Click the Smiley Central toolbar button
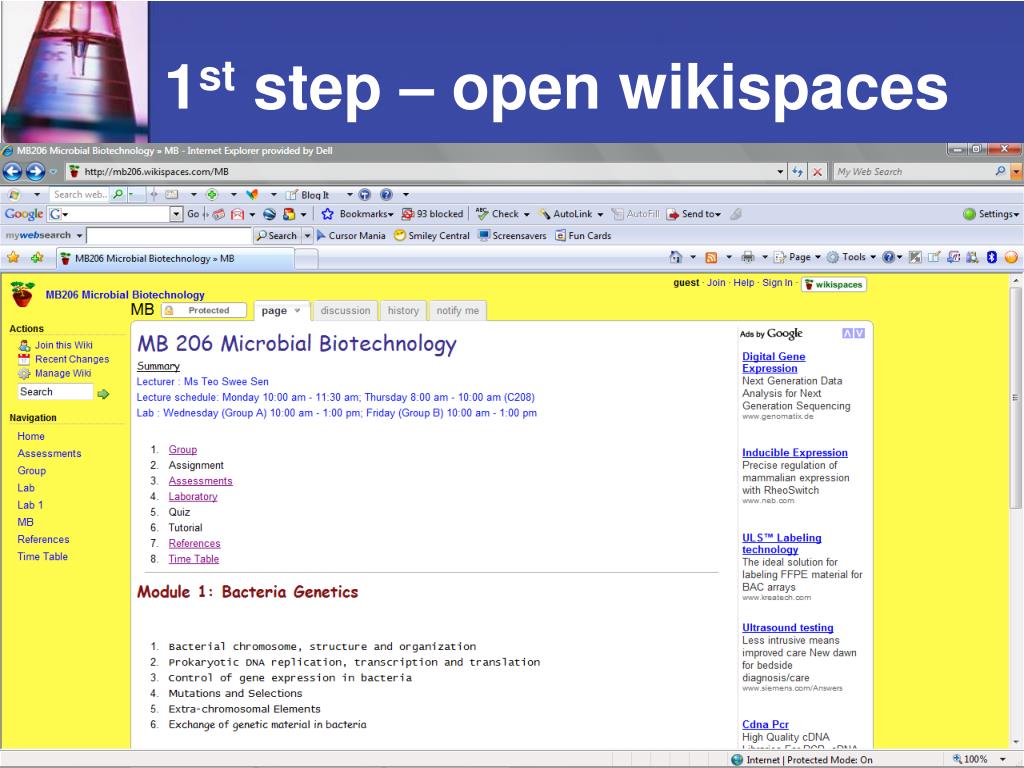The image size is (1024, 768). pos(432,236)
